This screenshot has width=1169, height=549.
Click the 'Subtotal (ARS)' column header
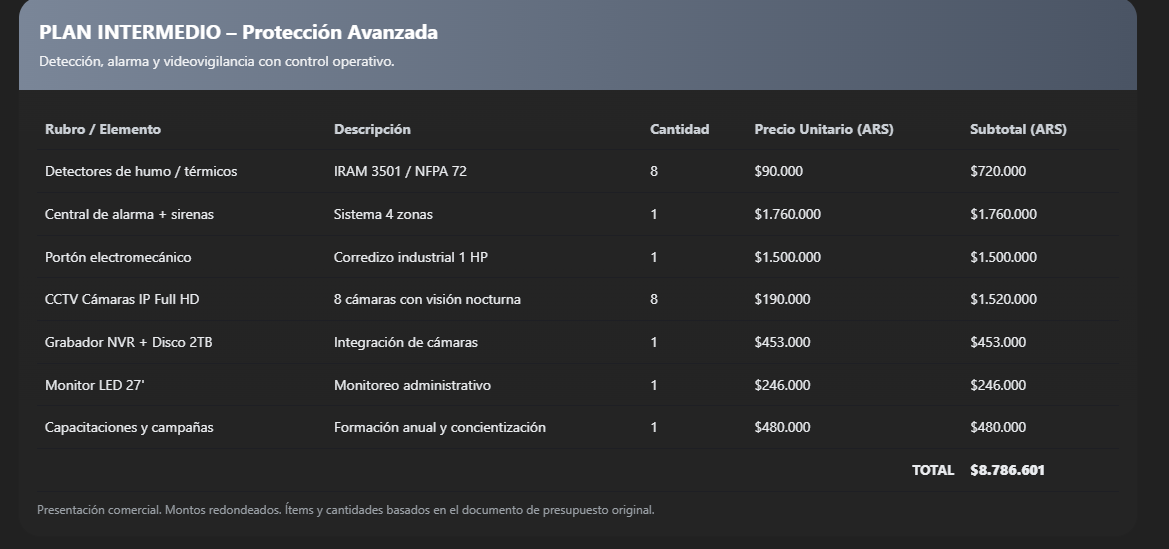point(1018,129)
